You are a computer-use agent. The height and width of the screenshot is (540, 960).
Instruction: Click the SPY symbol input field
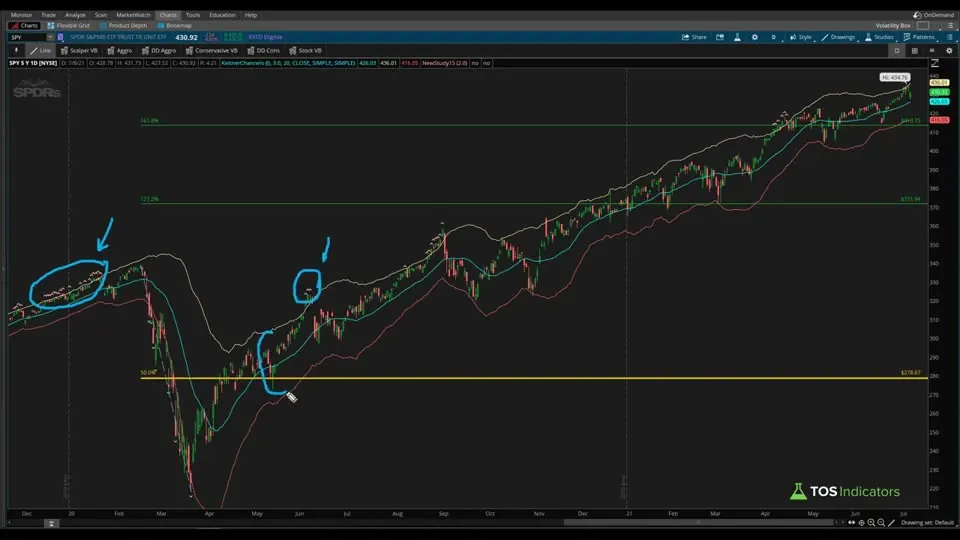pyautogui.click(x=28, y=37)
